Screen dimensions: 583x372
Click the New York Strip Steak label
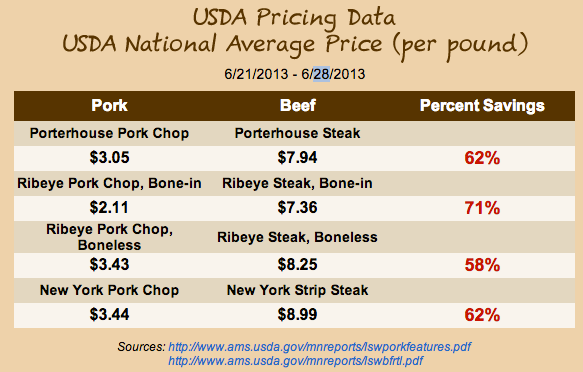[x=297, y=290]
